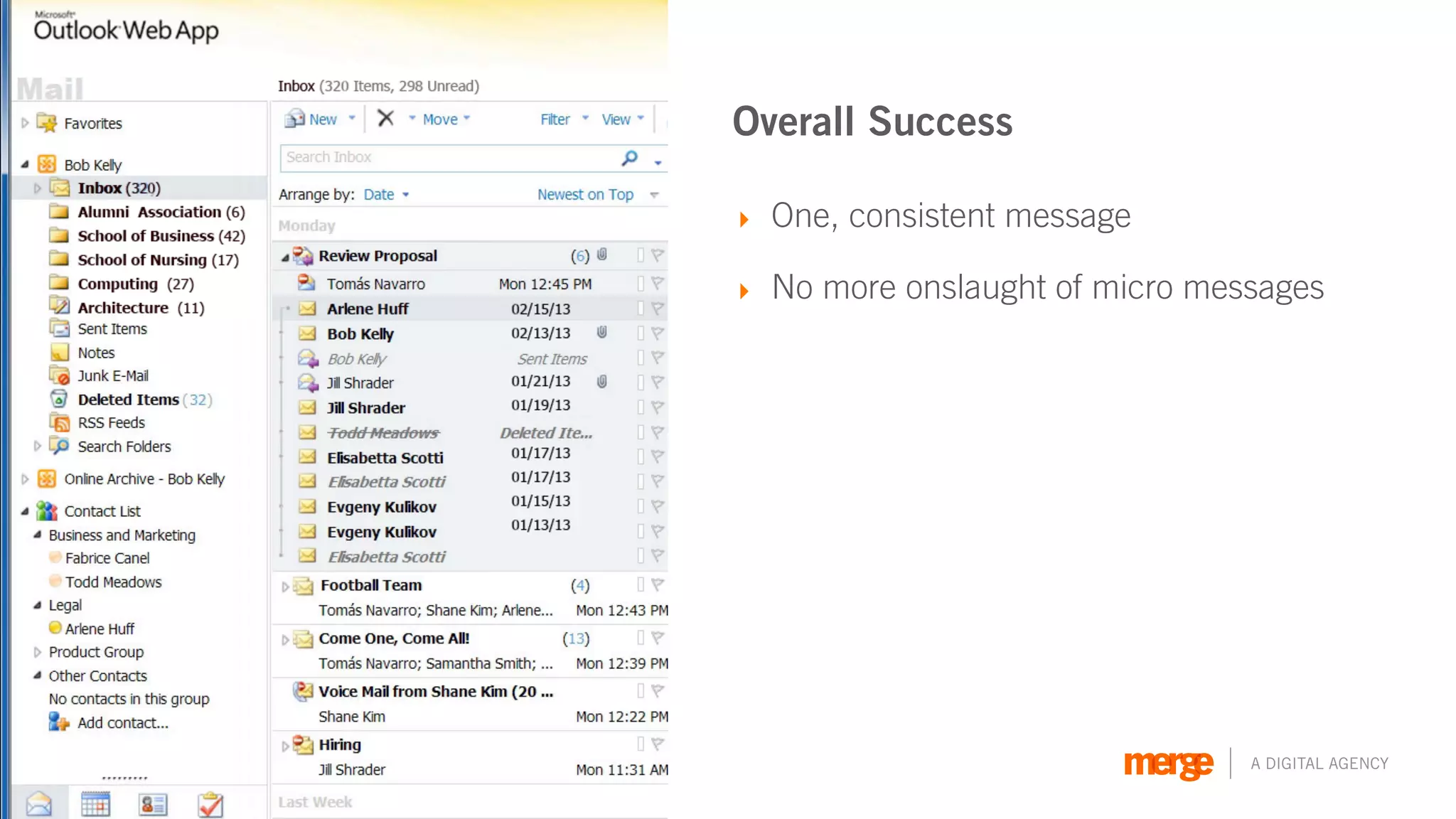Toggle flag on Tomás Navarro message
The image size is (1456, 819).
[658, 283]
